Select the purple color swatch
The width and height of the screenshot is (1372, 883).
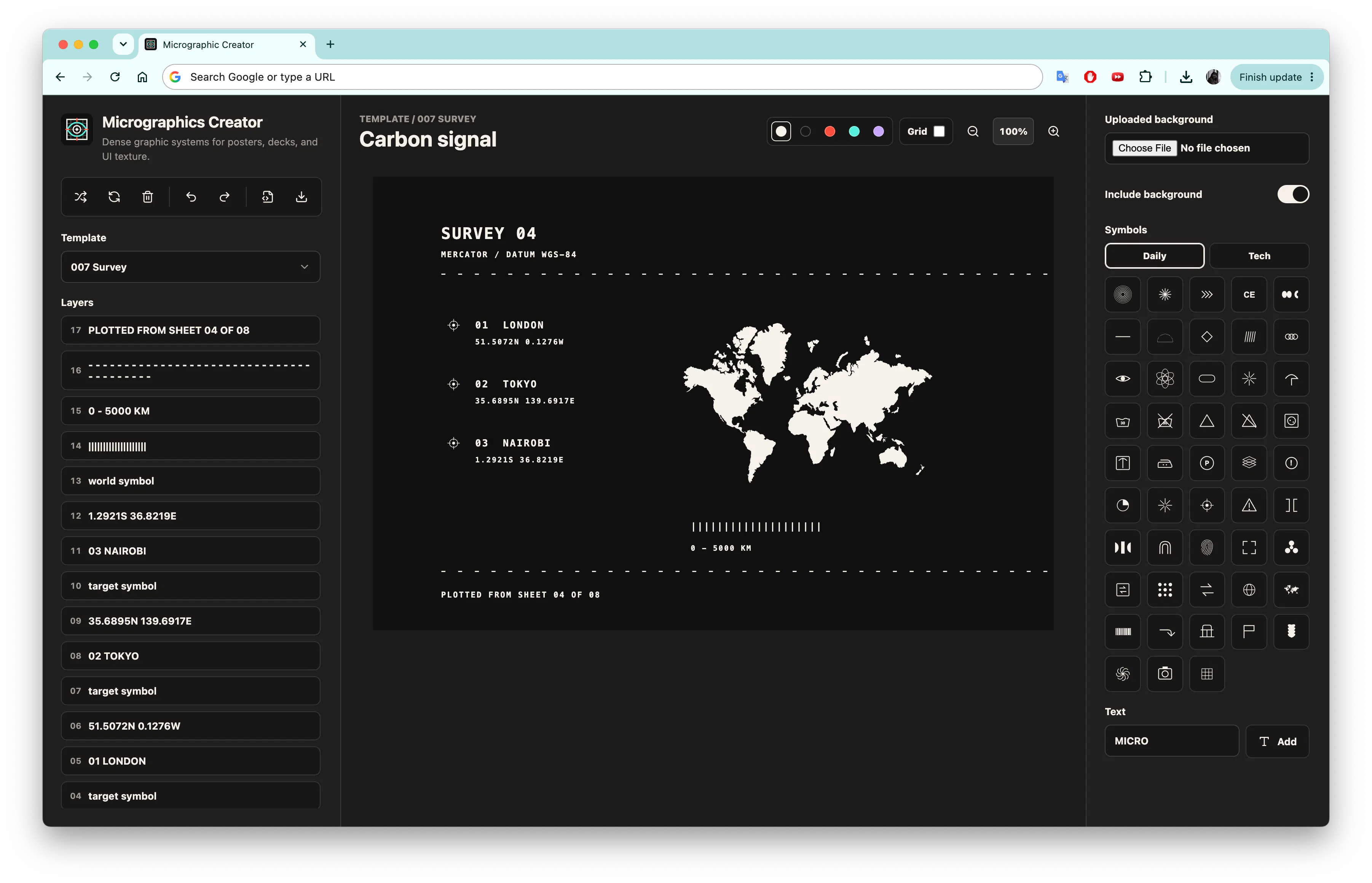click(878, 131)
